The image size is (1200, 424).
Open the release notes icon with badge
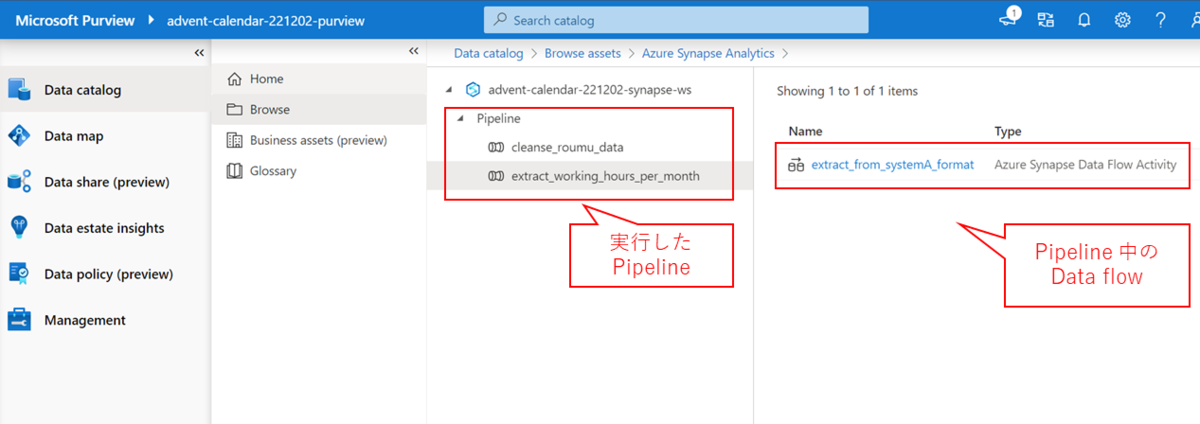coord(1009,19)
